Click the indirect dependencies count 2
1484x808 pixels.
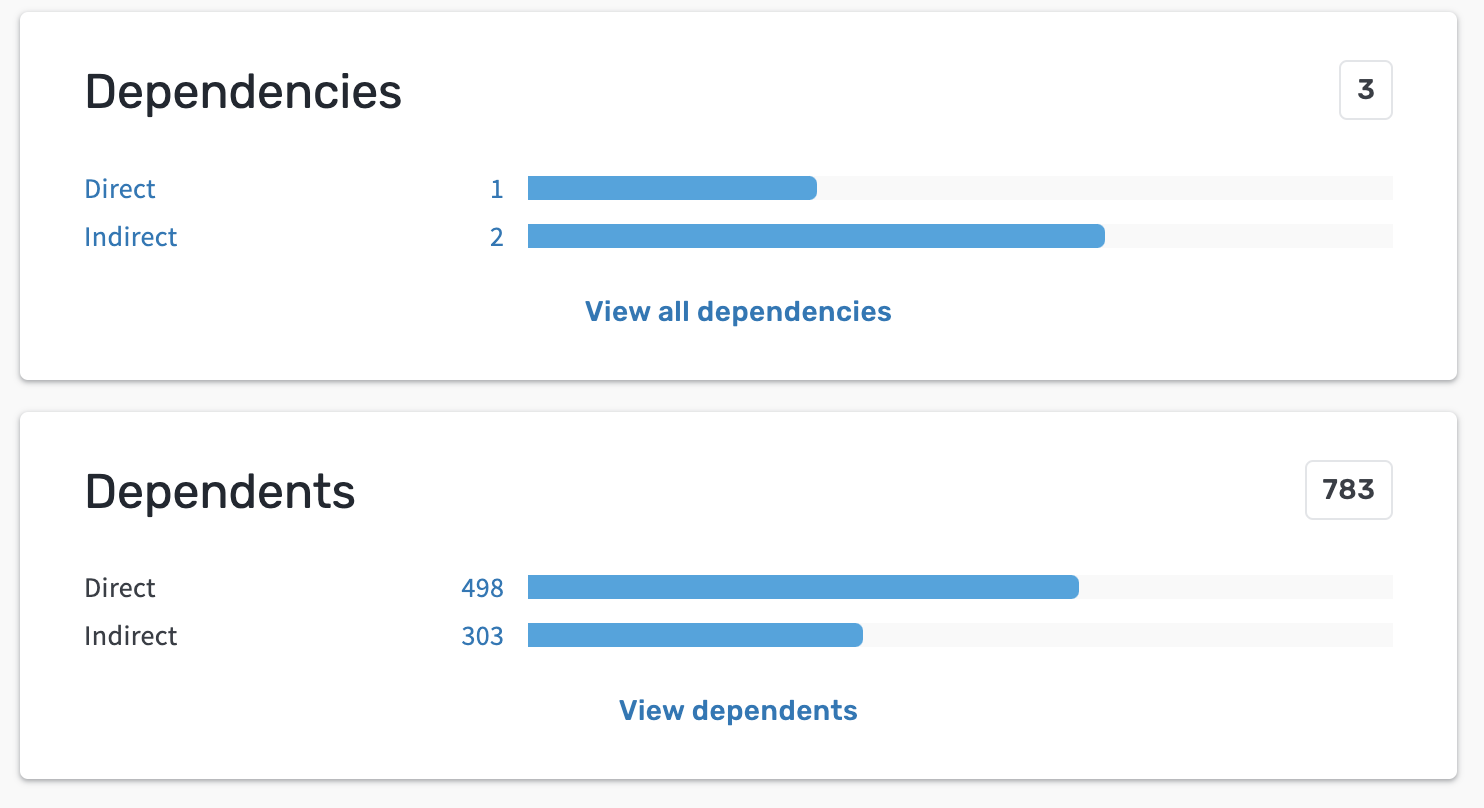click(497, 236)
